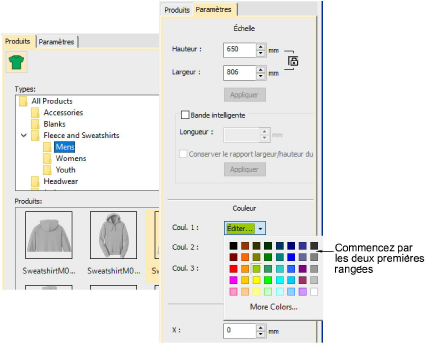Image resolution: width=427 pixels, height=360 pixels.
Task: Pick the dark maroon color swatch
Action: pos(233,257)
